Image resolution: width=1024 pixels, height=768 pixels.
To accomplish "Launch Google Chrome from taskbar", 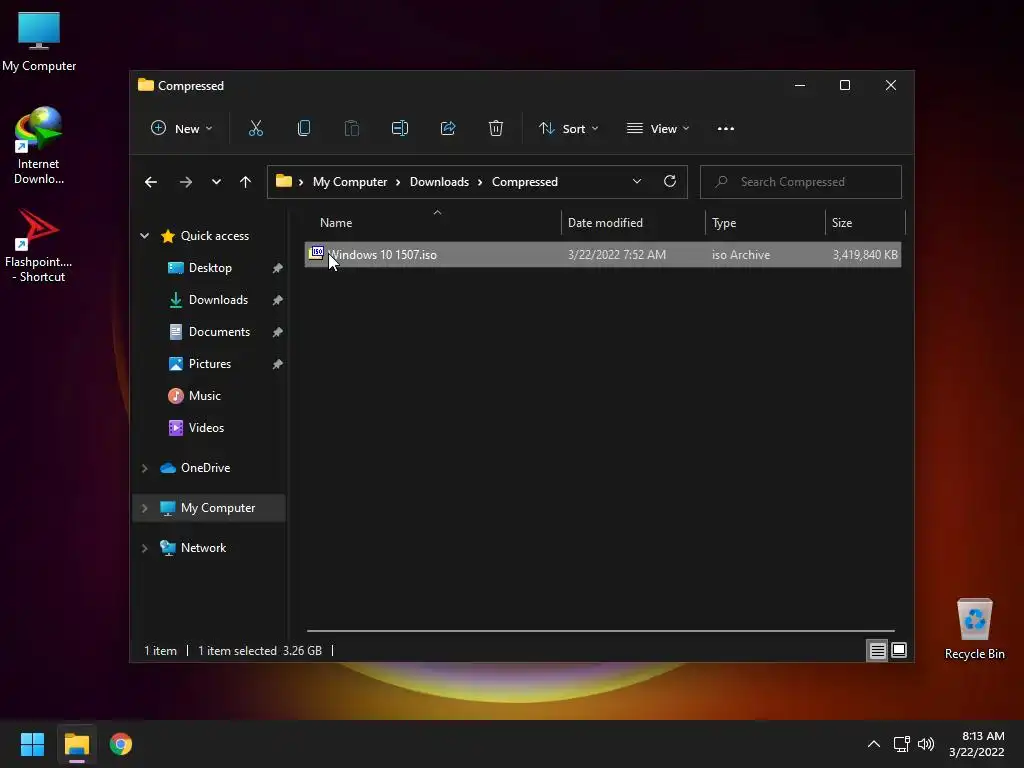I will point(121,744).
